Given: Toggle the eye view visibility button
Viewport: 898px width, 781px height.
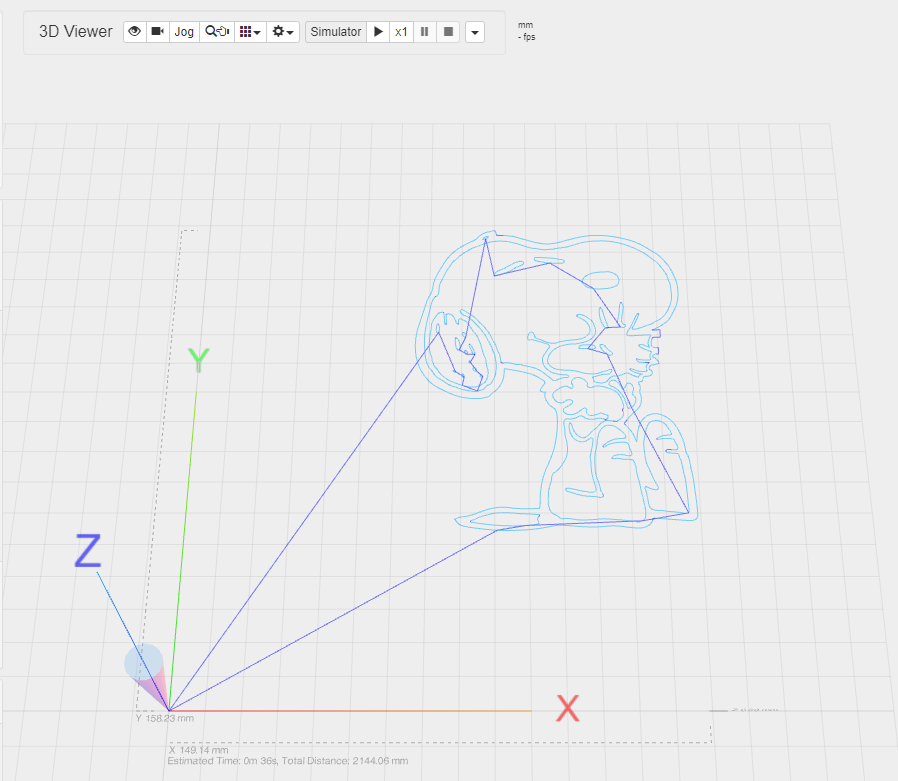Looking at the screenshot, I should [x=135, y=31].
